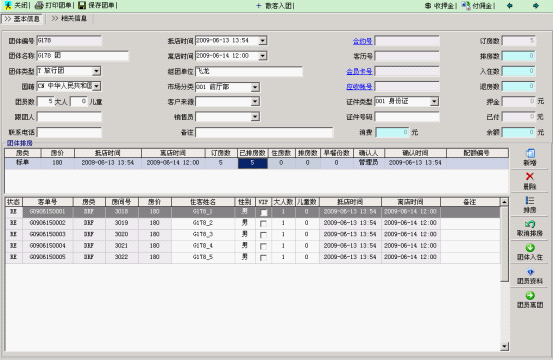This screenshot has height=361, width=553.
Task: Click the 新增 (add) icon button
Action: point(530,153)
